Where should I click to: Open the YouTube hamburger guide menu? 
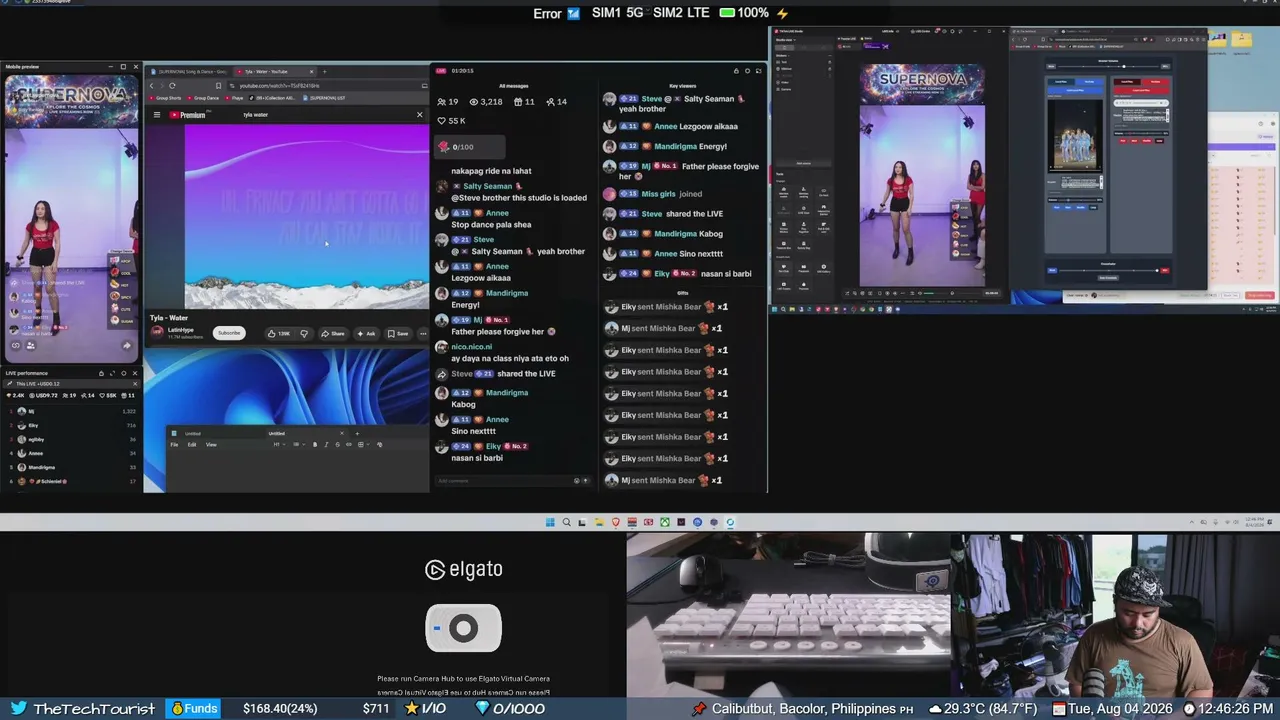pos(156,115)
